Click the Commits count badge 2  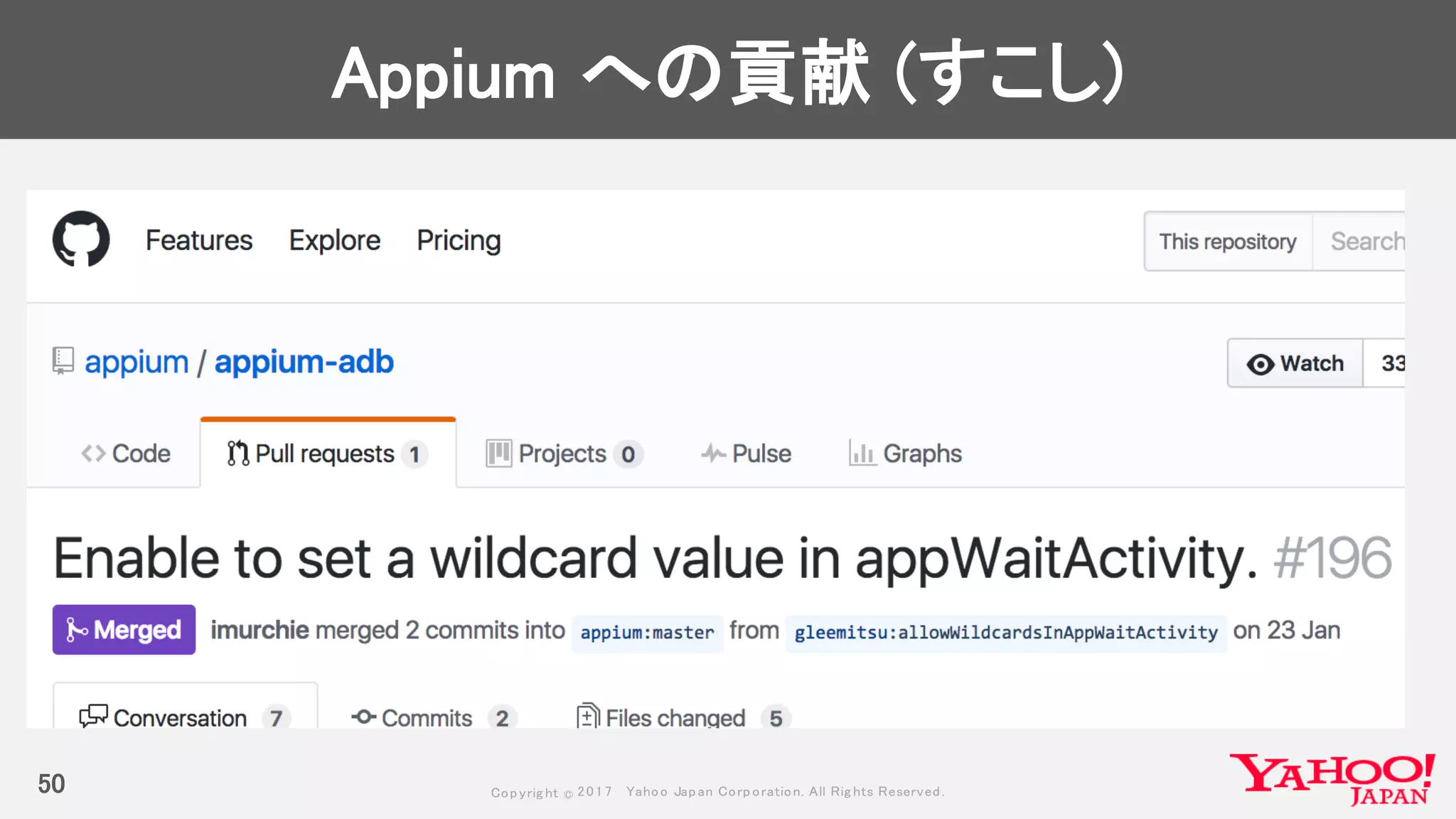503,718
